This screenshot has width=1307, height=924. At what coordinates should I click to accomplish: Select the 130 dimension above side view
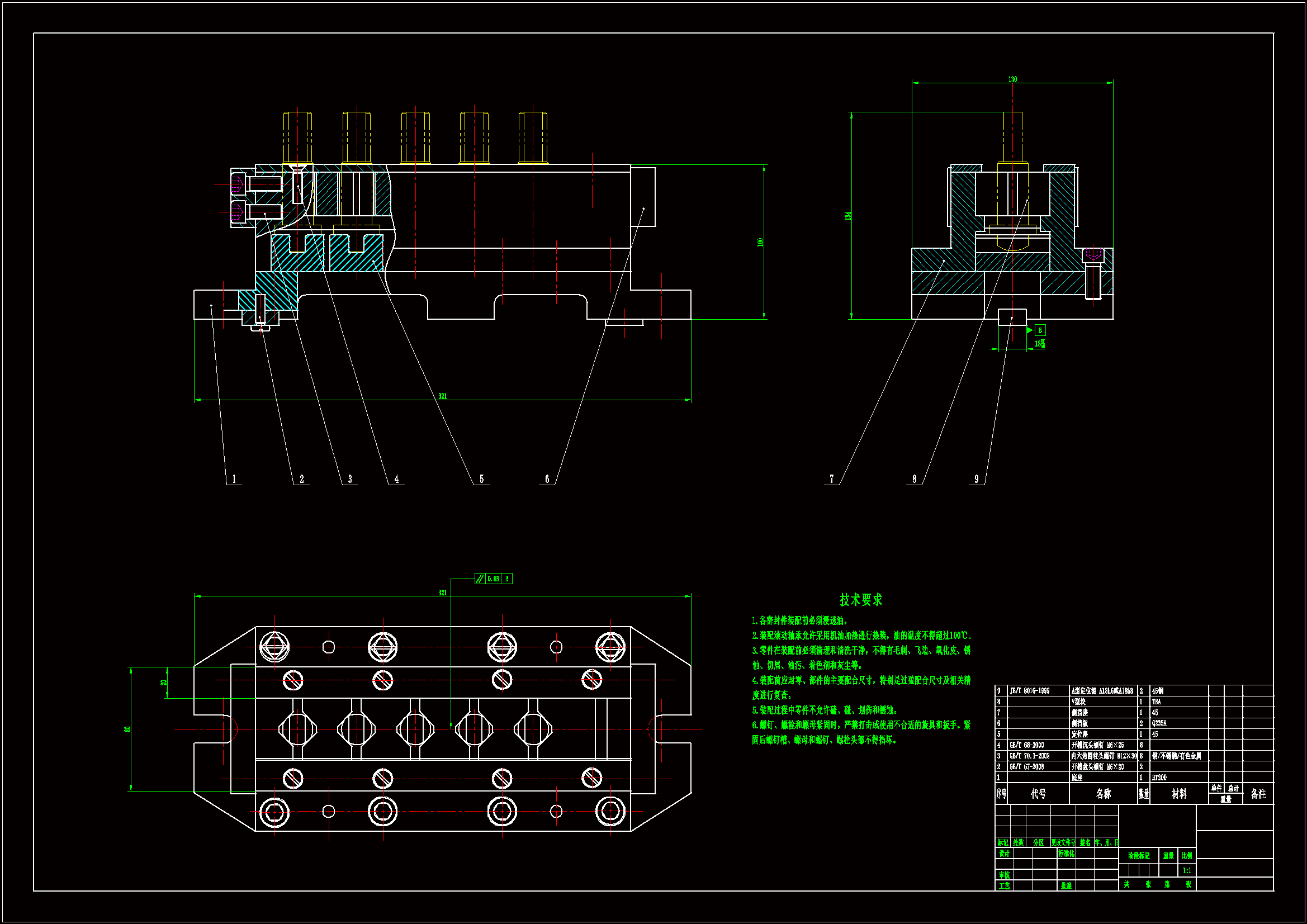click(1012, 79)
